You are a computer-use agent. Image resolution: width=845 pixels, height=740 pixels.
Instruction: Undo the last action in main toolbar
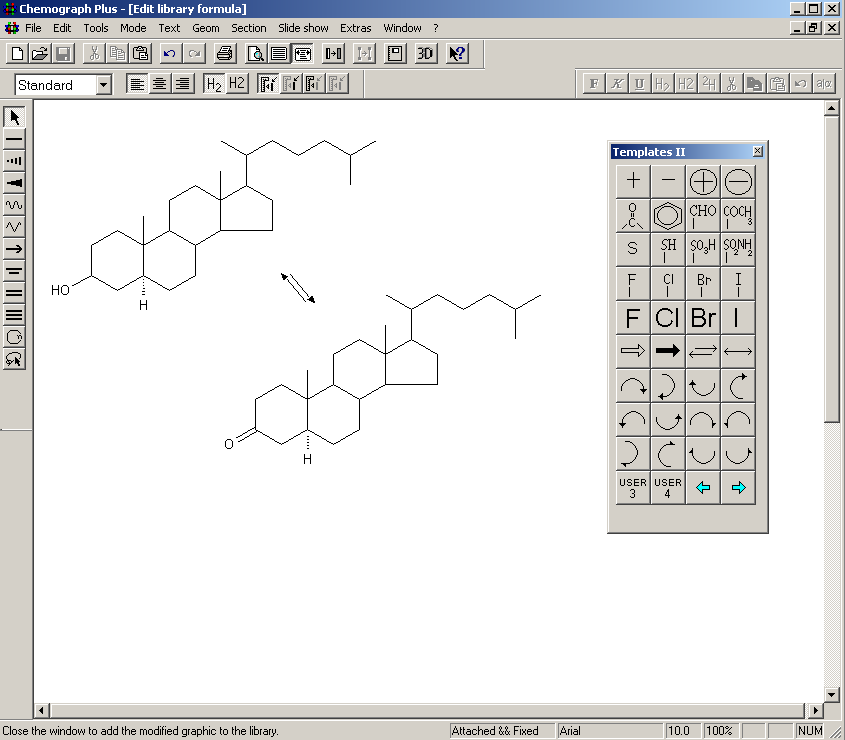point(170,53)
